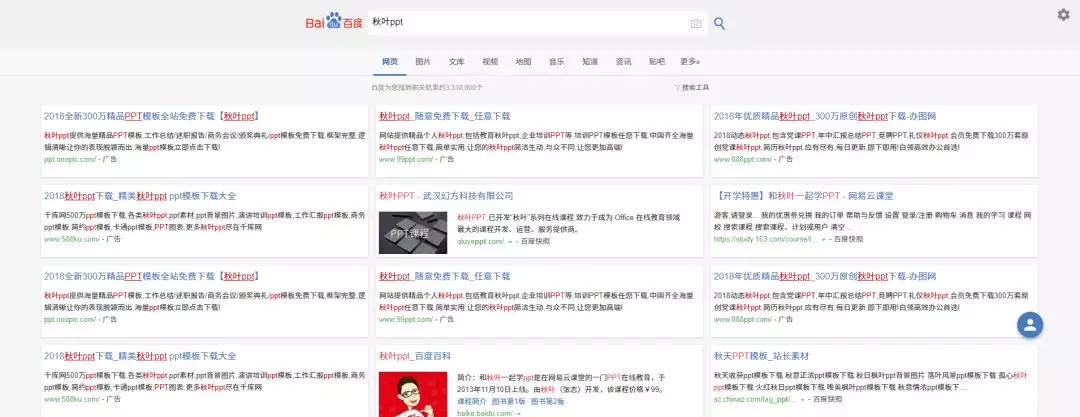Click the magnifier search button

[x=719, y=23]
